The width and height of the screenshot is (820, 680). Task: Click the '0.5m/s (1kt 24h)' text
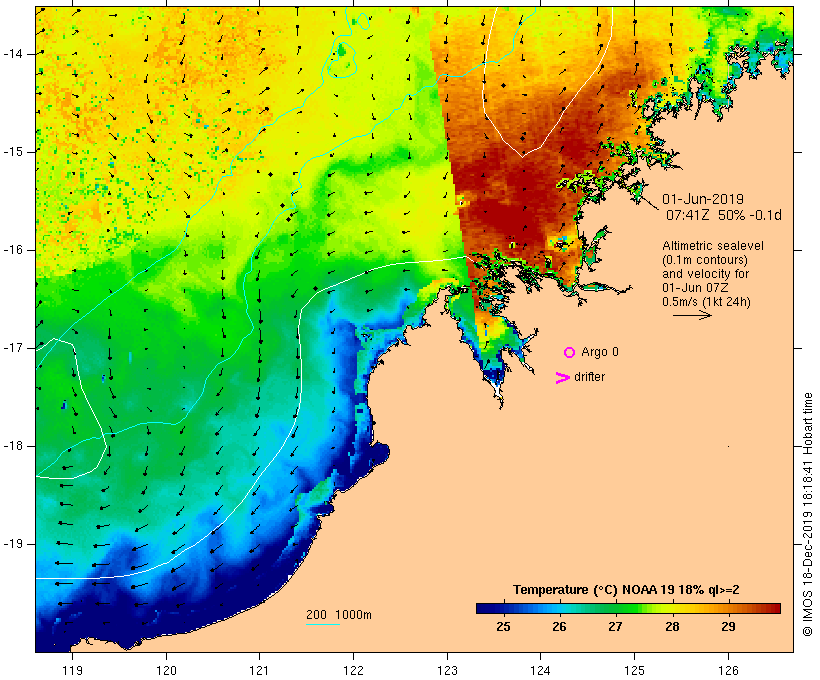pyautogui.click(x=706, y=302)
